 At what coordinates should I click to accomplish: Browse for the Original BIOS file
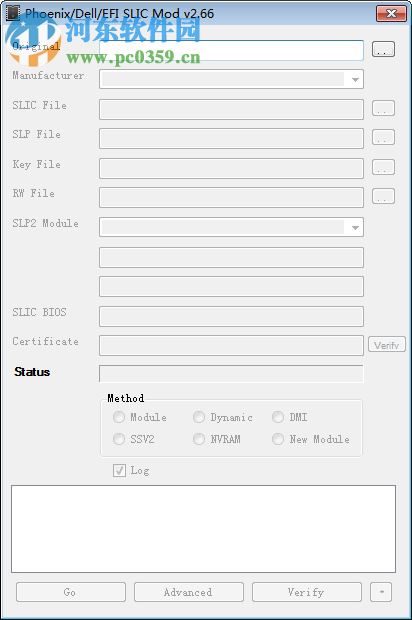(x=383, y=49)
